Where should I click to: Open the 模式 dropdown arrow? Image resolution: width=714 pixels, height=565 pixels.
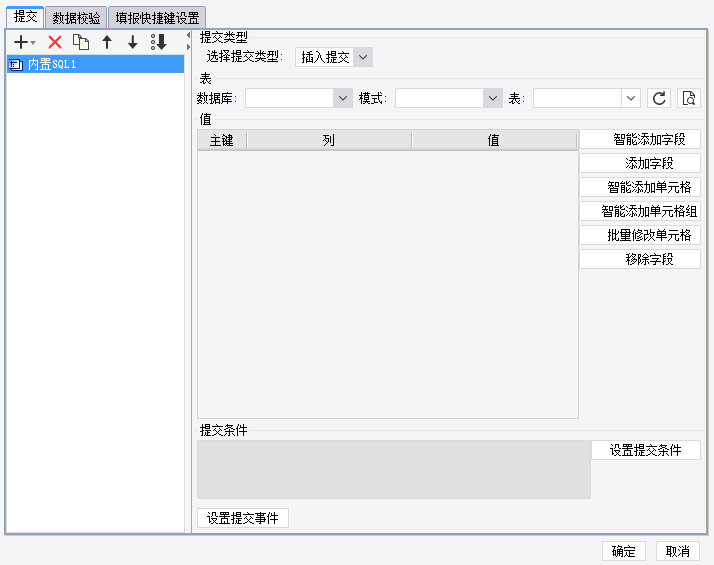tap(493, 98)
